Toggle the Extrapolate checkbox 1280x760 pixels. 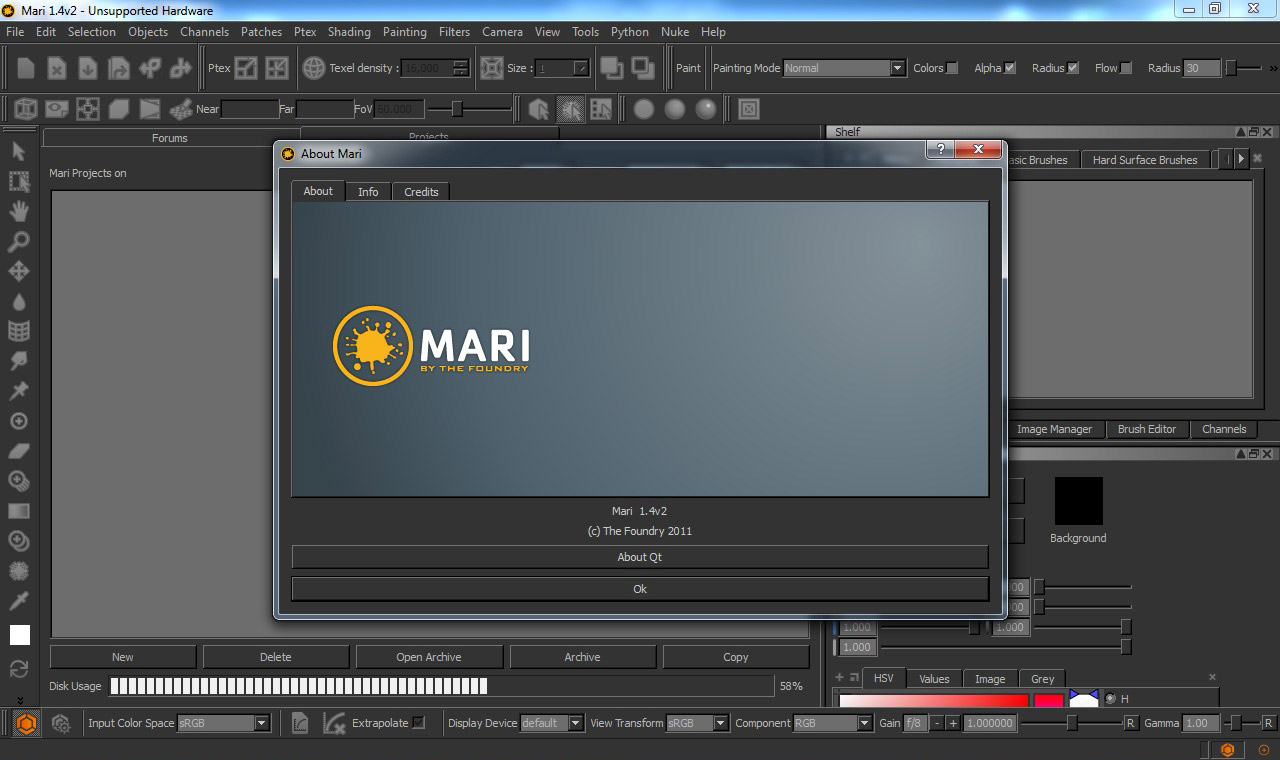419,722
